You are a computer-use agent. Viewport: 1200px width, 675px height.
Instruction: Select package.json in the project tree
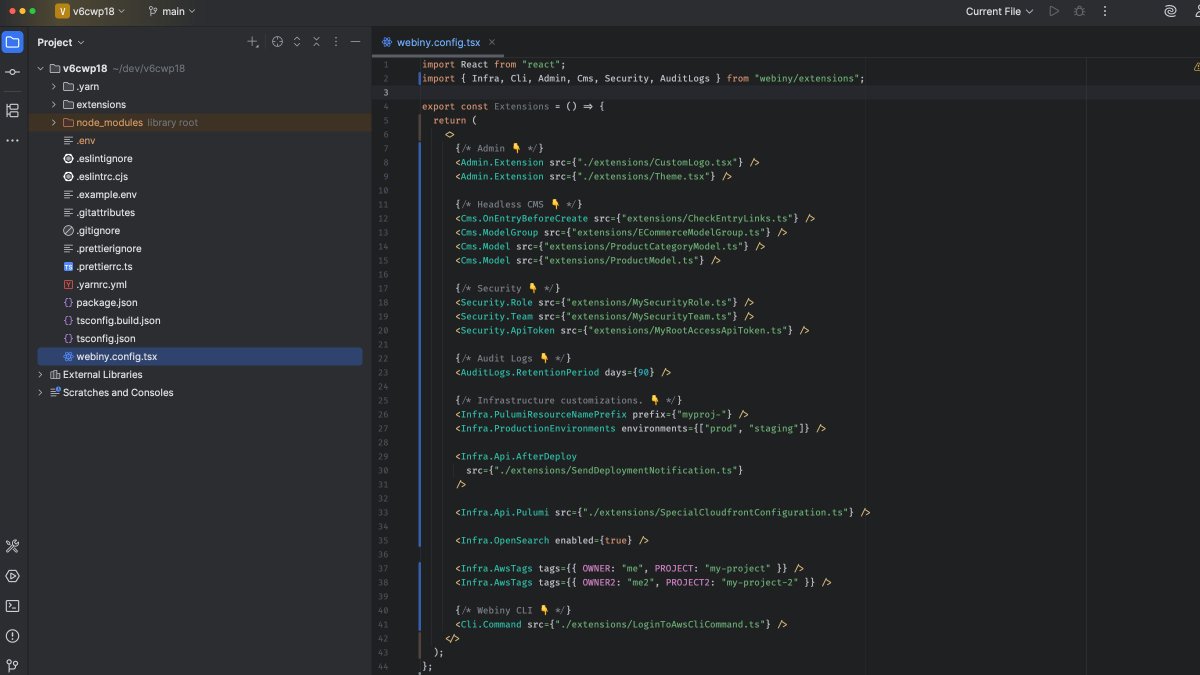click(x=106, y=302)
